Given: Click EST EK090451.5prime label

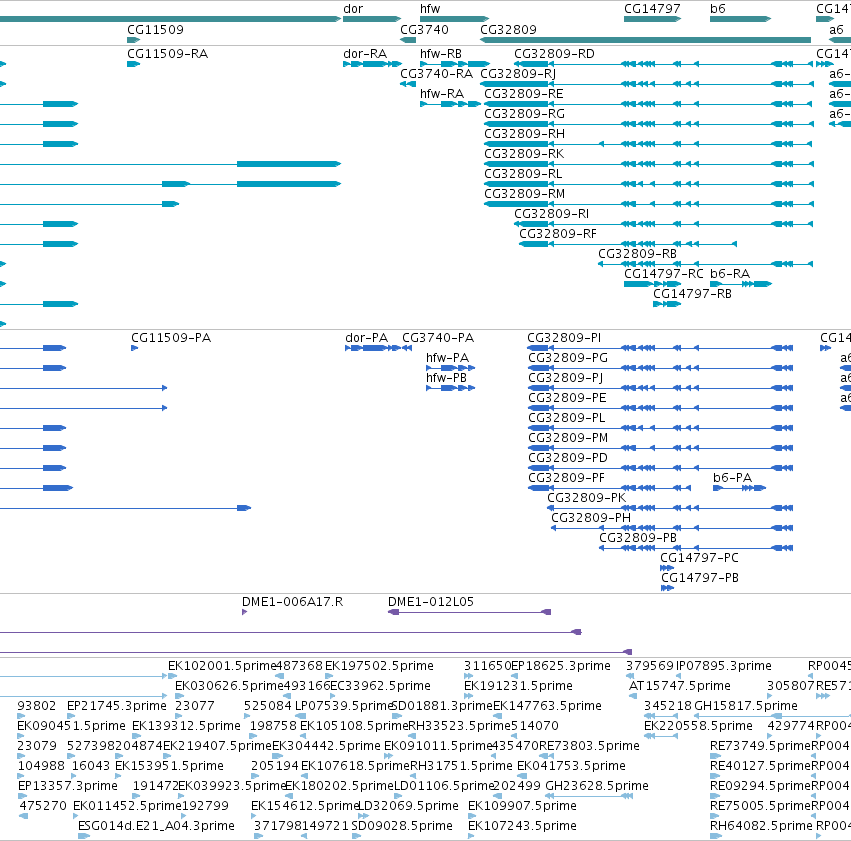Looking at the screenshot, I should point(72,727).
